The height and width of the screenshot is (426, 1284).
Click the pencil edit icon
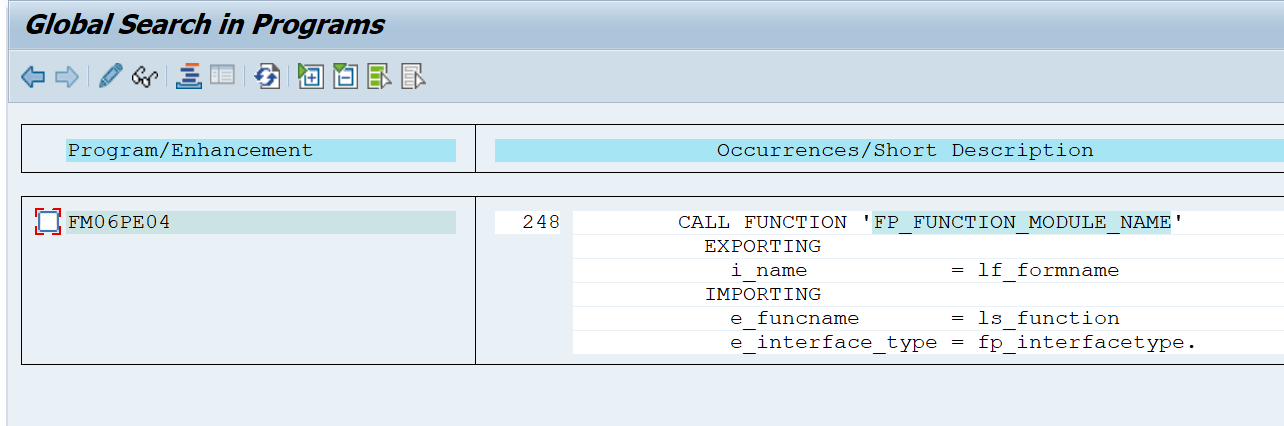pyautogui.click(x=110, y=76)
